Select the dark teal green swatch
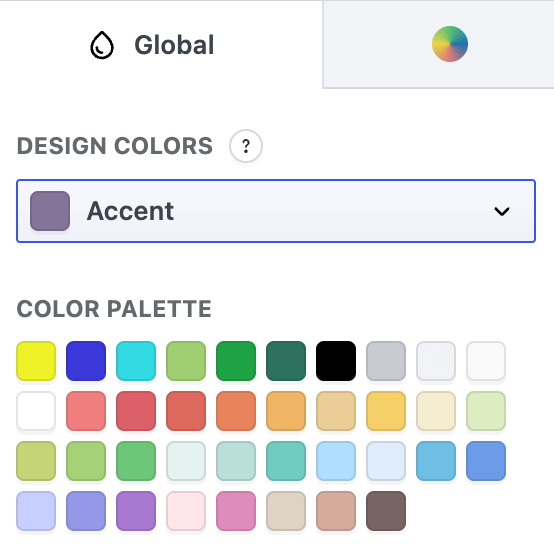This screenshot has height=548, width=554. pyautogui.click(x=286, y=361)
